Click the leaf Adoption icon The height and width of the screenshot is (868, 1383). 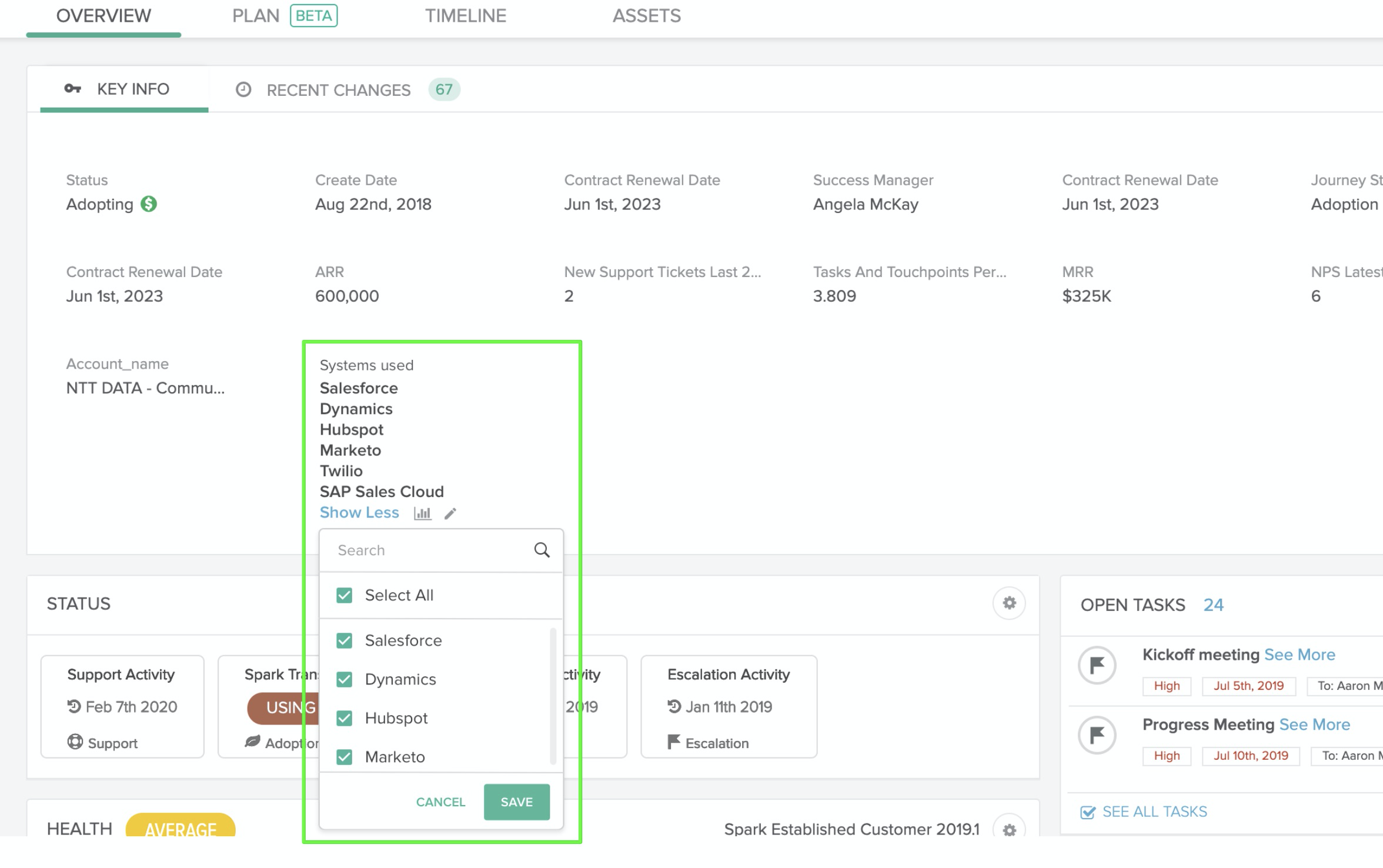click(x=253, y=741)
